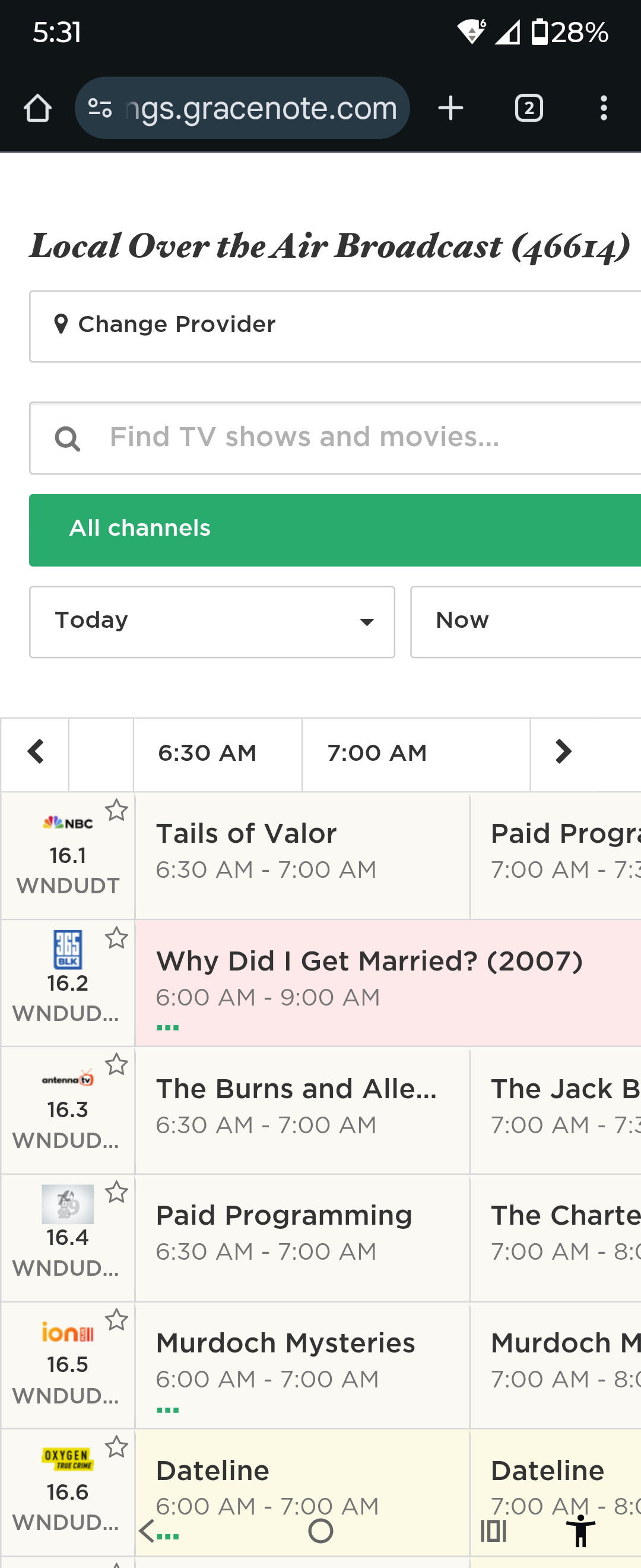Open a new browser tab
The image size is (641, 1568).
coord(450,108)
